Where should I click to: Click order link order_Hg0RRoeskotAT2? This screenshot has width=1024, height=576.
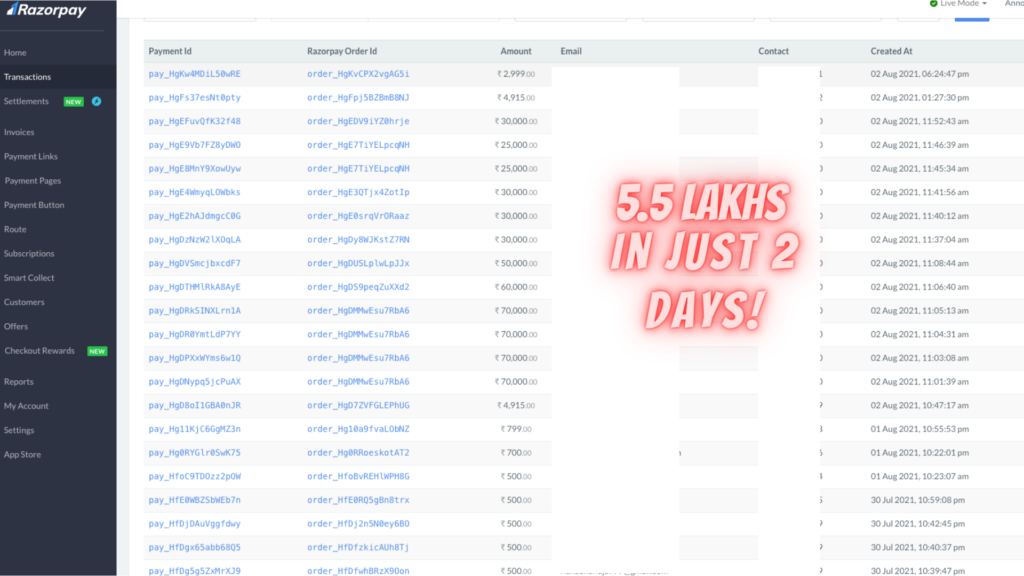click(x=358, y=452)
